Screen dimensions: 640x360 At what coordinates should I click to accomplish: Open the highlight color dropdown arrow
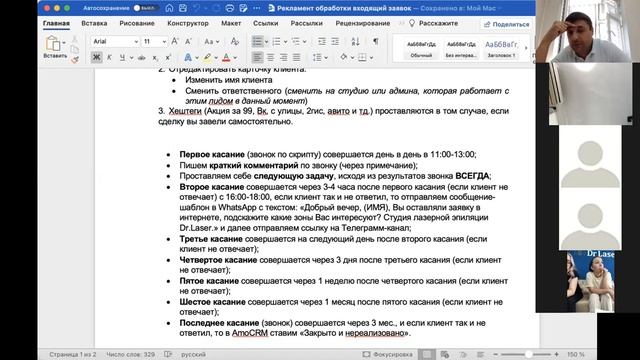(216, 58)
